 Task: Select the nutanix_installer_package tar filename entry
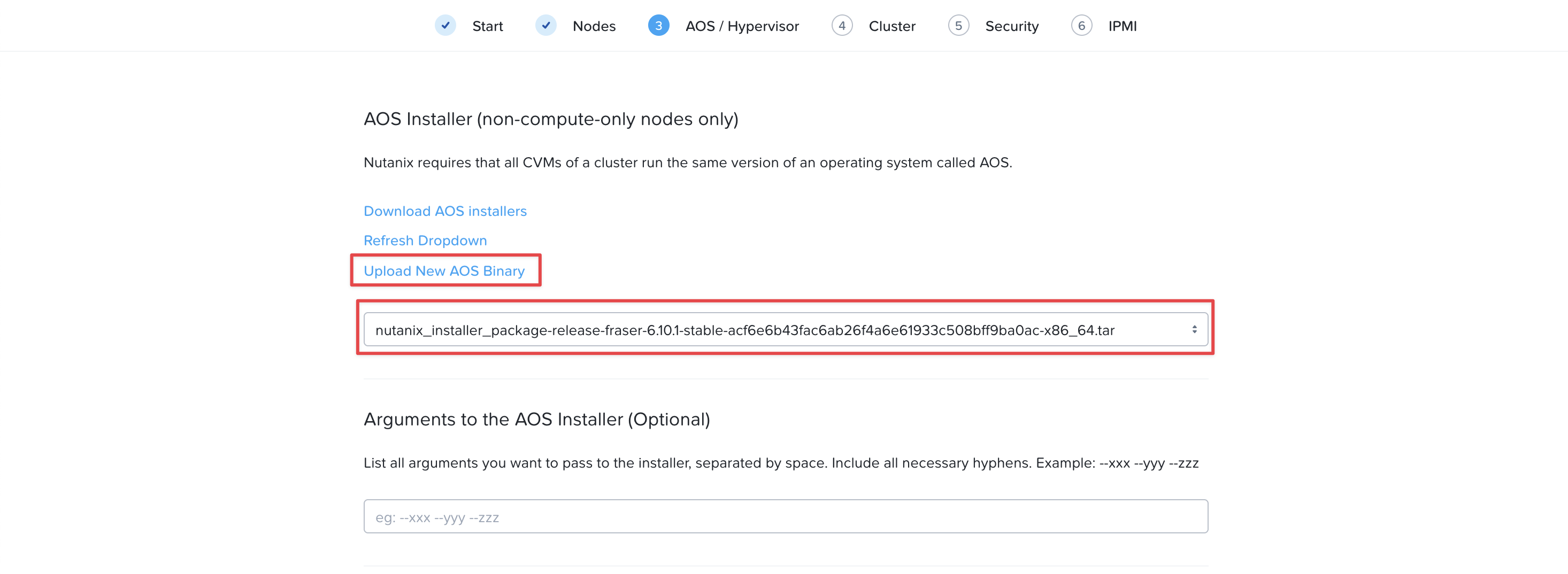point(744,330)
